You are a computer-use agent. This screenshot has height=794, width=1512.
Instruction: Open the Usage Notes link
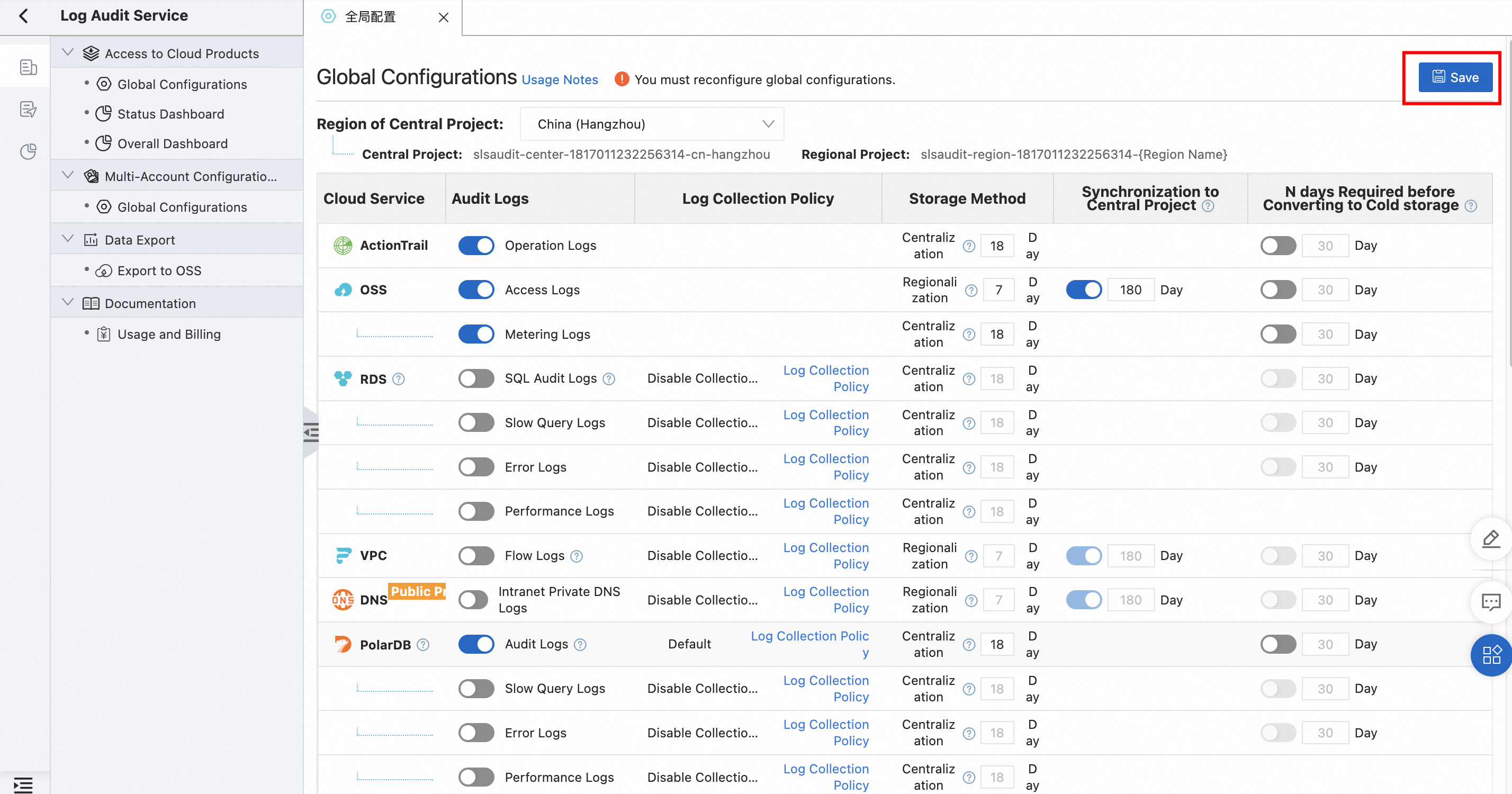pyautogui.click(x=560, y=80)
